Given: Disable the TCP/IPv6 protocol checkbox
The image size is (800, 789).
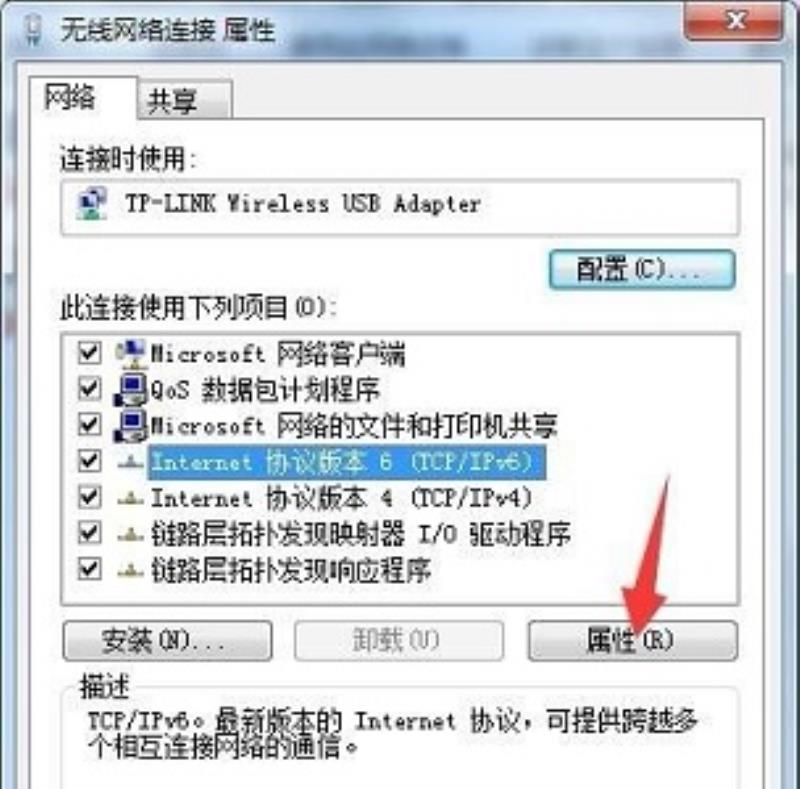Looking at the screenshot, I should [x=89, y=461].
